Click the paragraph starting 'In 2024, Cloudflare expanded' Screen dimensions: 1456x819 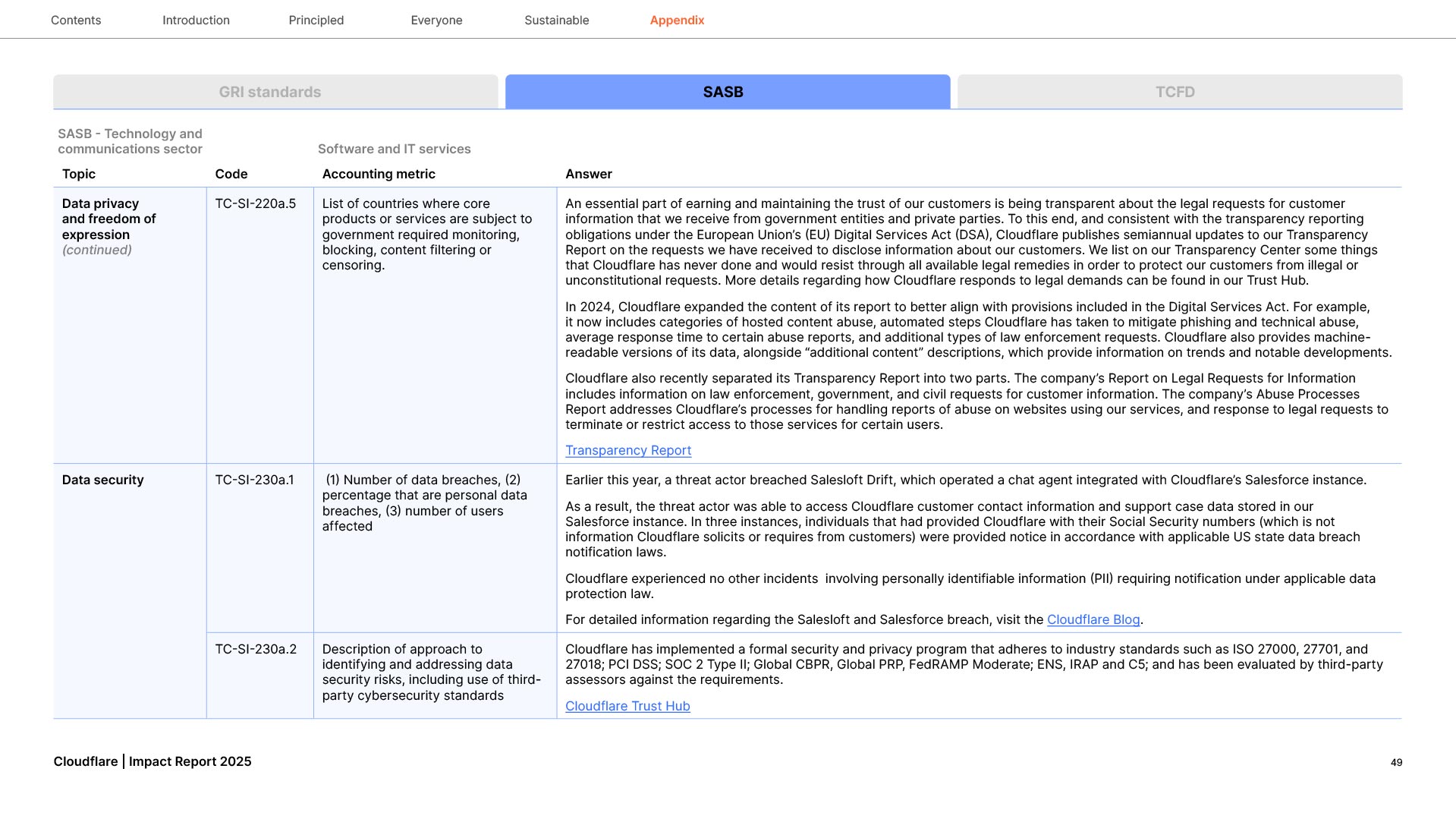979,329
